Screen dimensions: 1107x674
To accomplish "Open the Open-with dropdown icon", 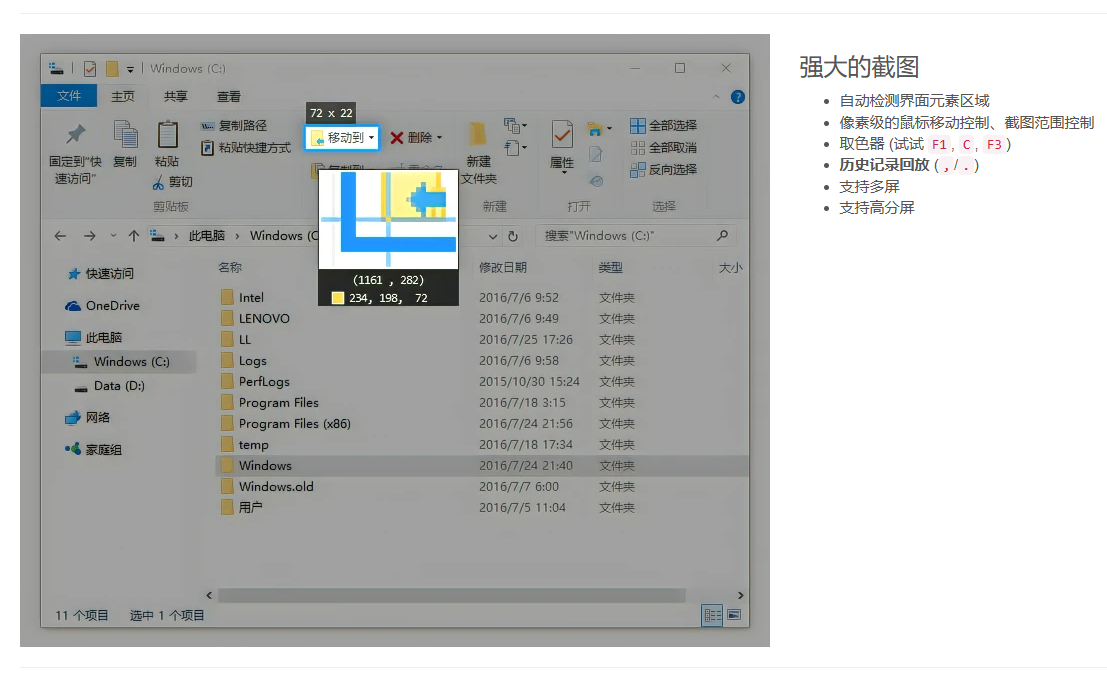I will (599, 129).
